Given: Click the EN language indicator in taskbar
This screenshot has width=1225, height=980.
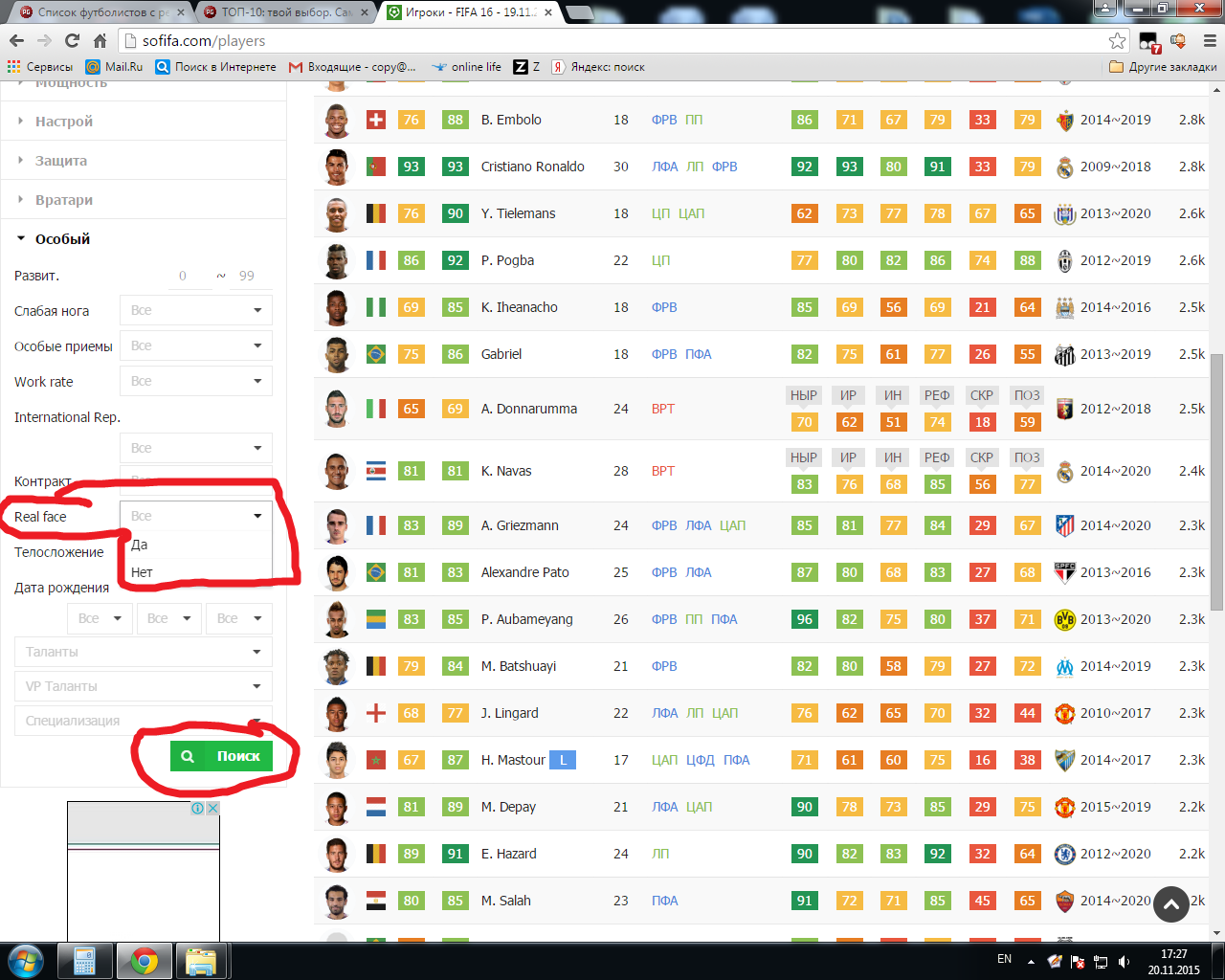Looking at the screenshot, I should 1004,959.
